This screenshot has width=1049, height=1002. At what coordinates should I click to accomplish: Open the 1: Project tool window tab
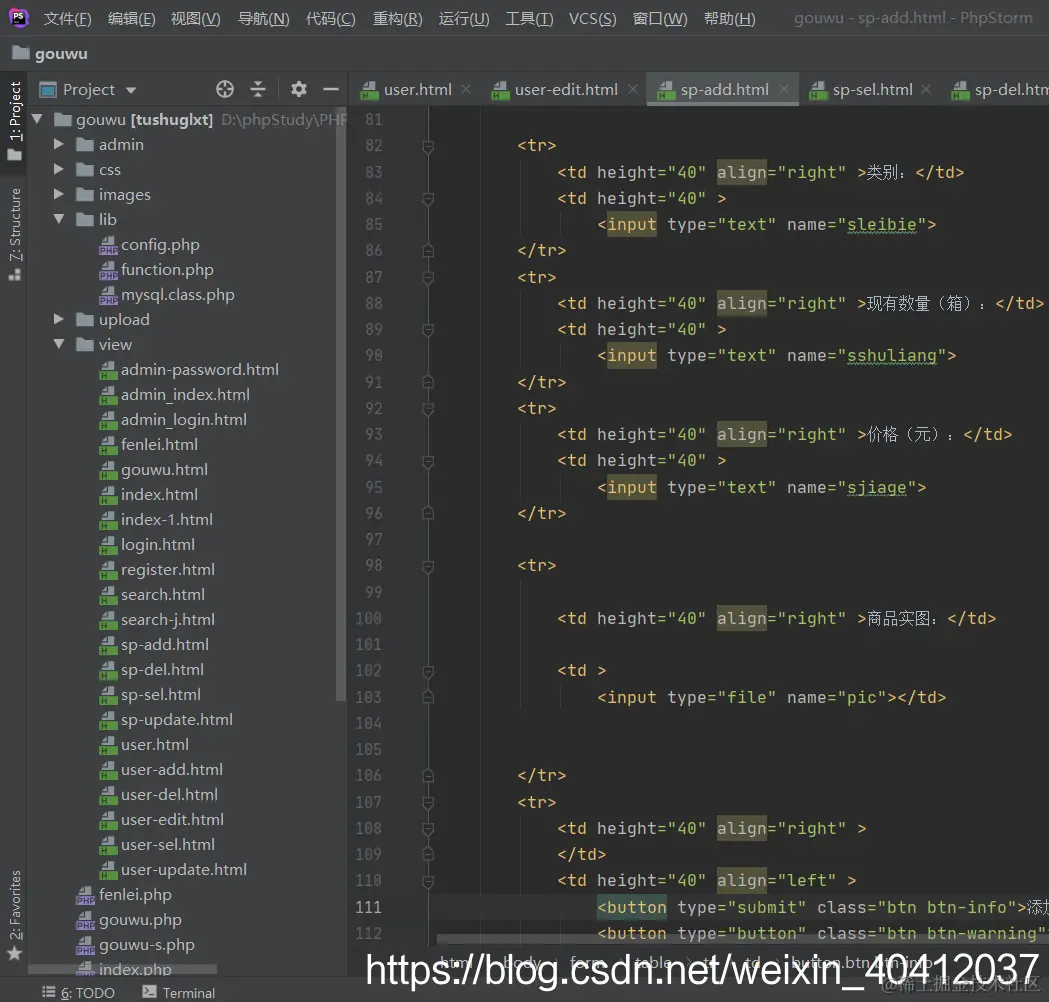14,121
